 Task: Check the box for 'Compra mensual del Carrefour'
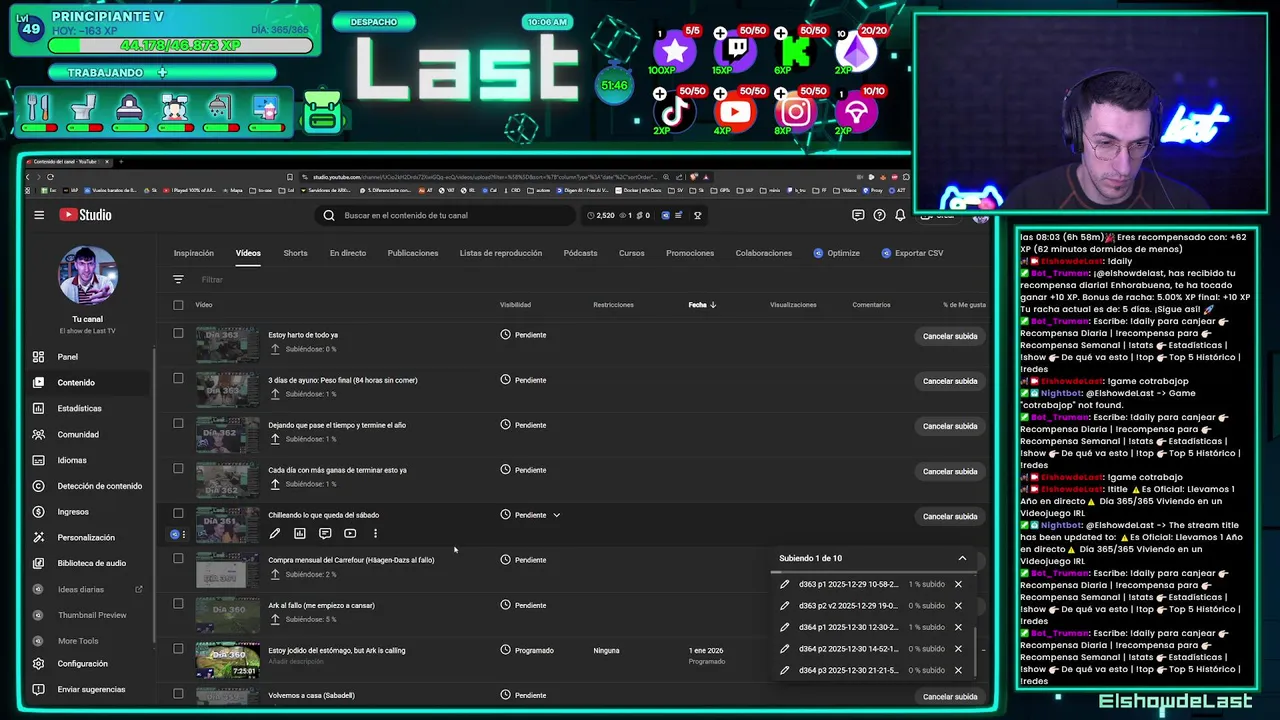tap(178, 558)
